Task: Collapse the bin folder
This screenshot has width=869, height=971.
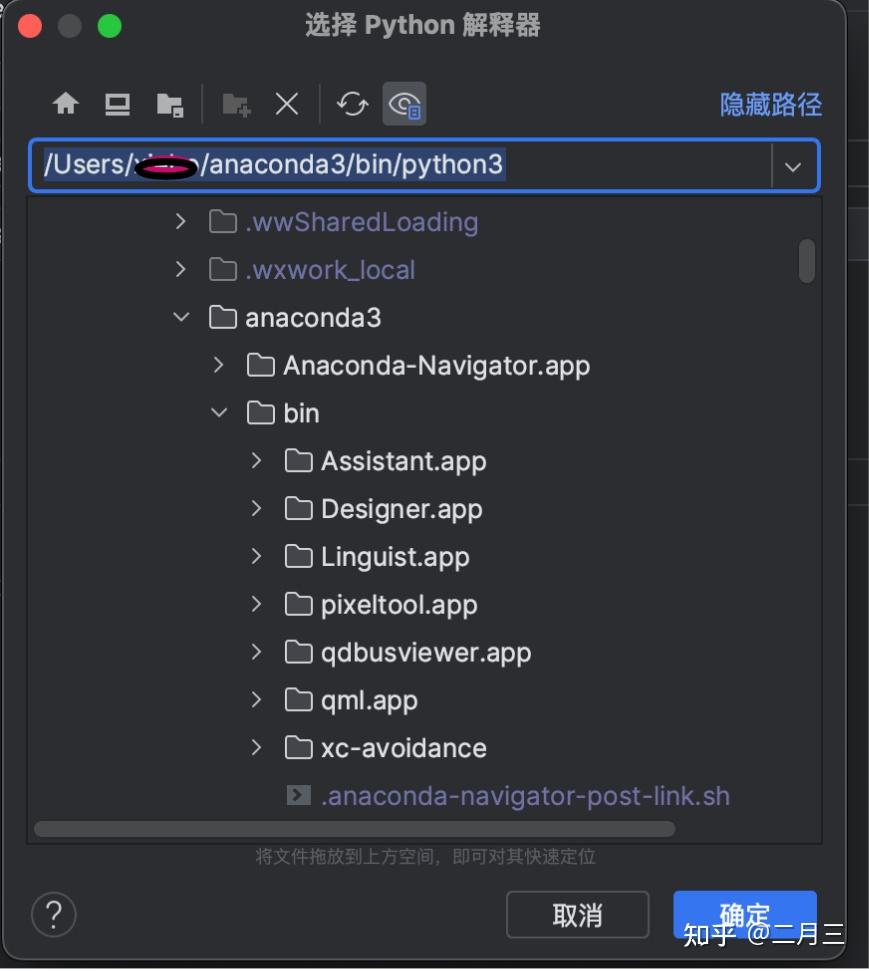Action: 219,413
